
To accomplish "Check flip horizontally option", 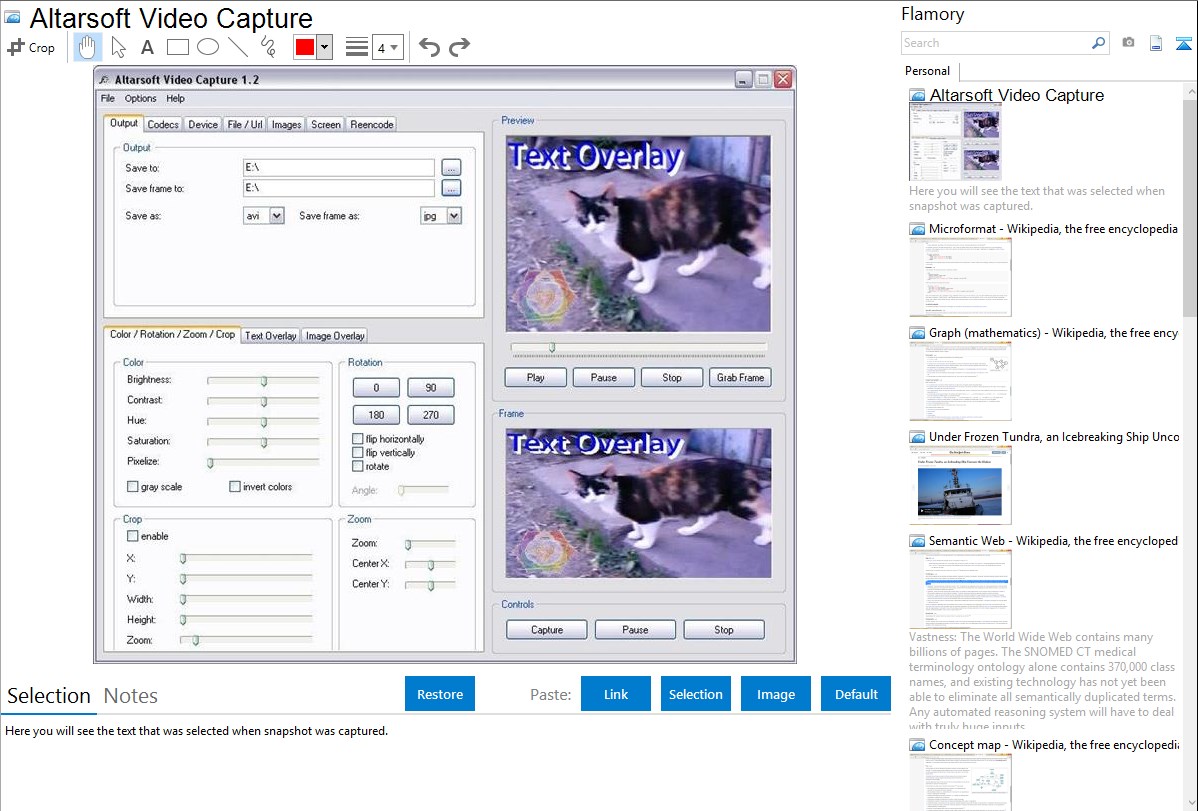I will pos(358,439).
